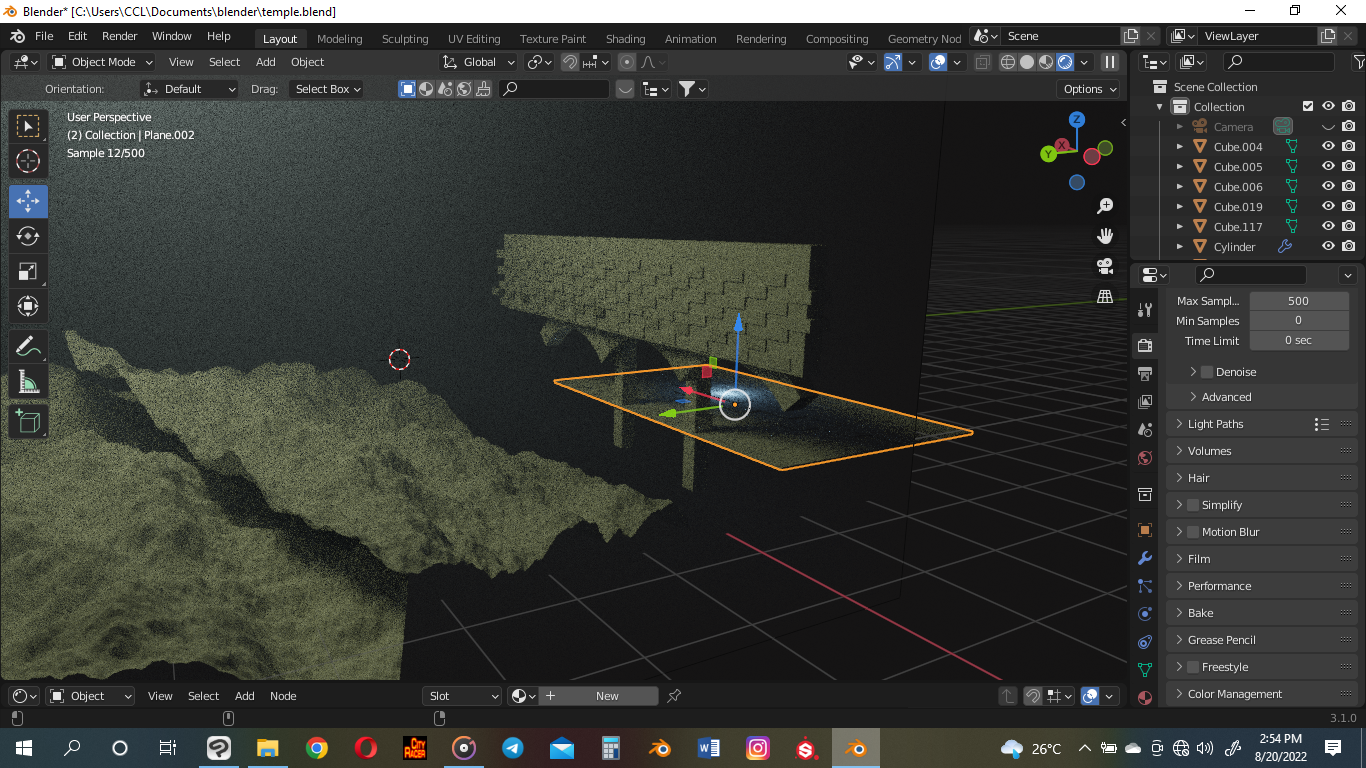Open the Select Box drag dropdown

coord(327,89)
